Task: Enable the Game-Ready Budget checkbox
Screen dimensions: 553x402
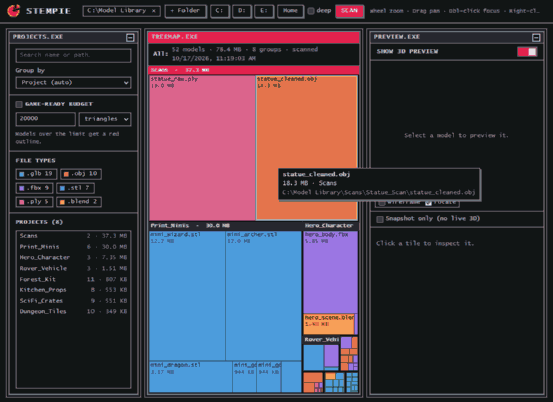Action: pyautogui.click(x=19, y=104)
